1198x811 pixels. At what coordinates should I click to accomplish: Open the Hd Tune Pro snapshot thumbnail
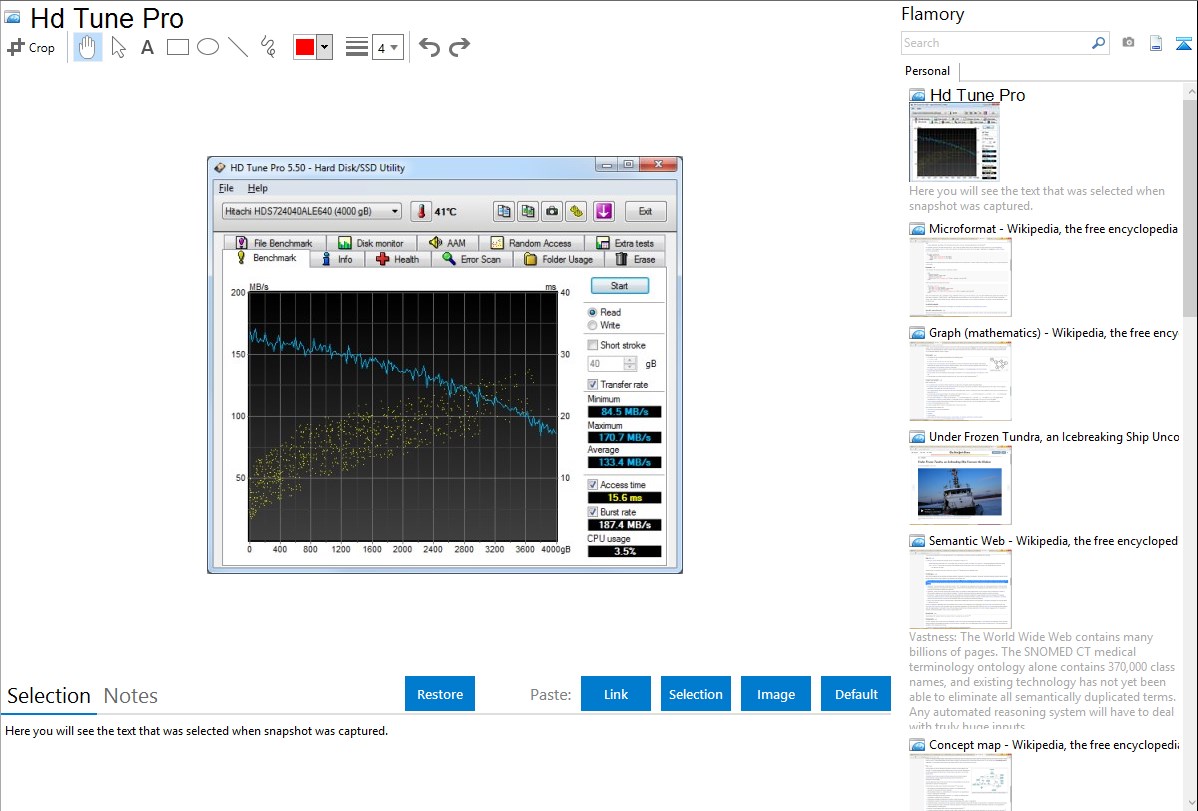pyautogui.click(x=954, y=142)
